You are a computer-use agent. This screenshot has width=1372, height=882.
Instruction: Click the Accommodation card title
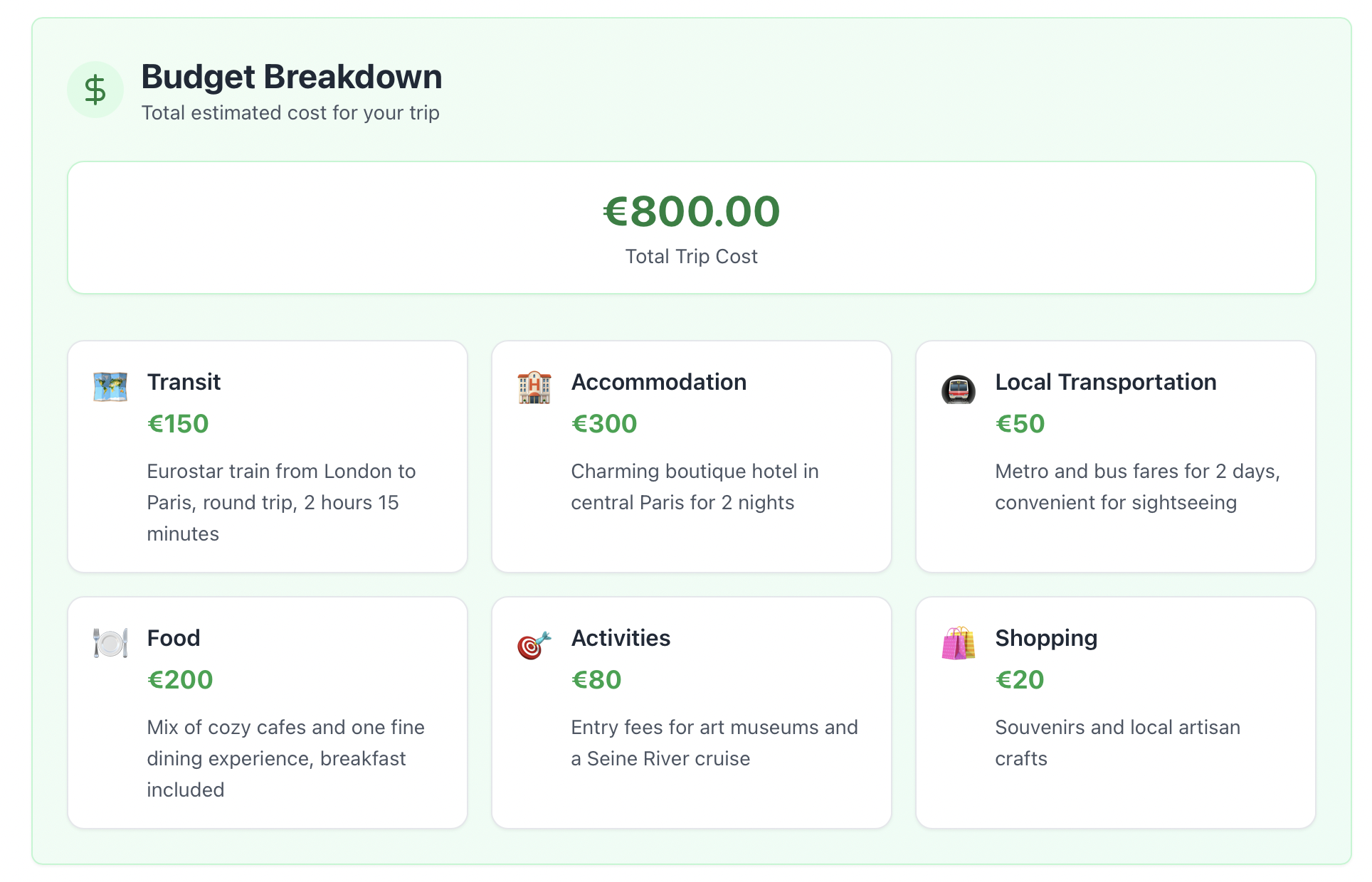659,382
